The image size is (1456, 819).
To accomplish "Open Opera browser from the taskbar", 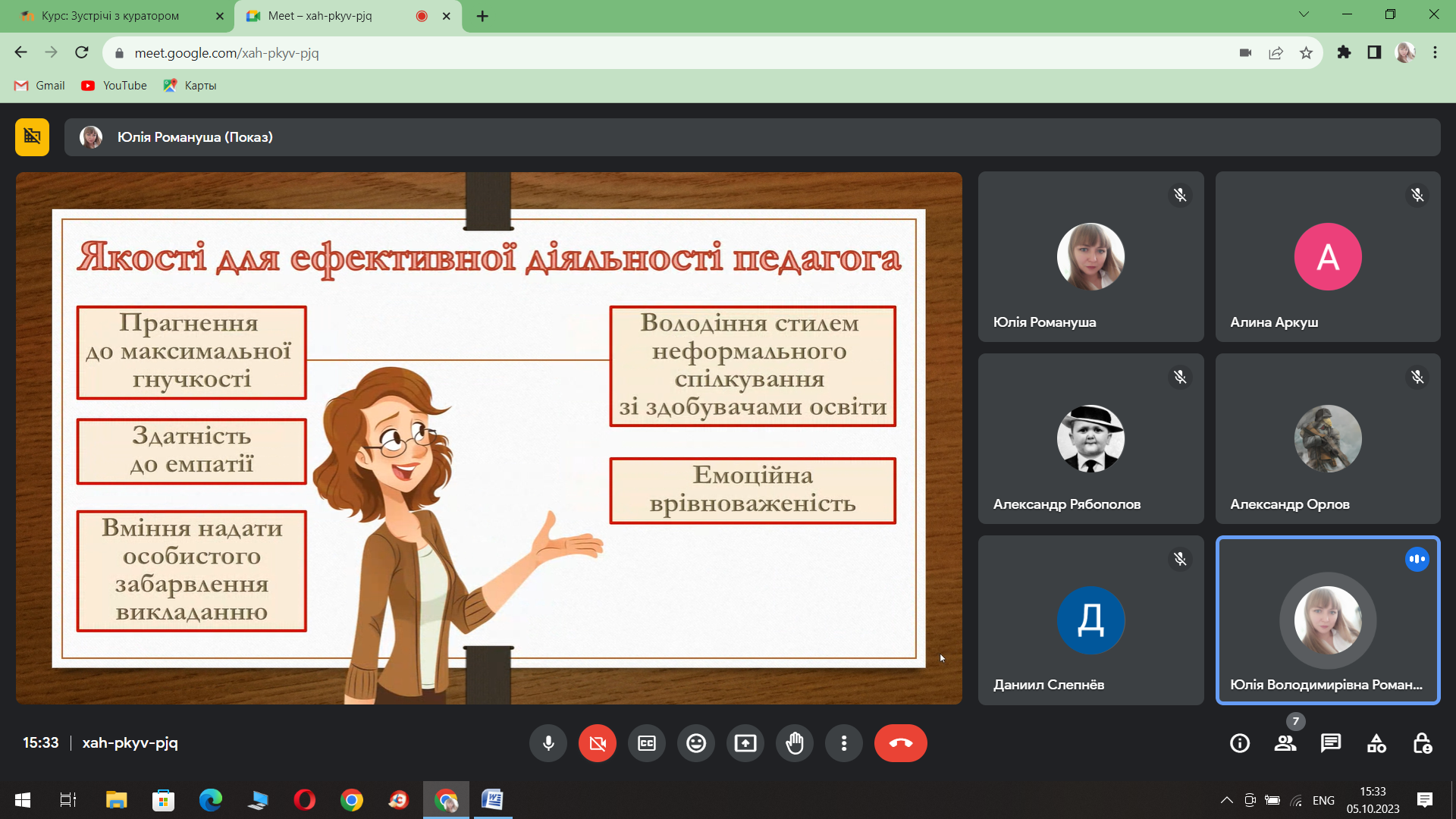I will [x=305, y=800].
